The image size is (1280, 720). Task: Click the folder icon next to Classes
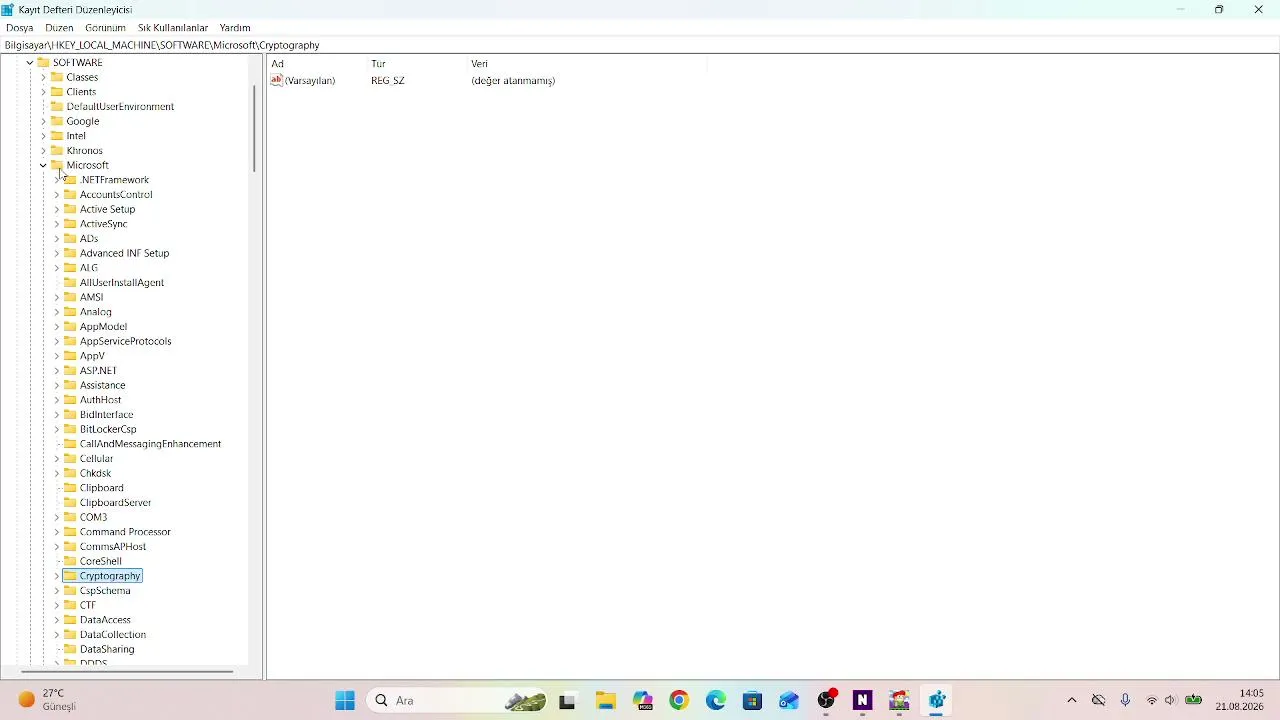(57, 77)
